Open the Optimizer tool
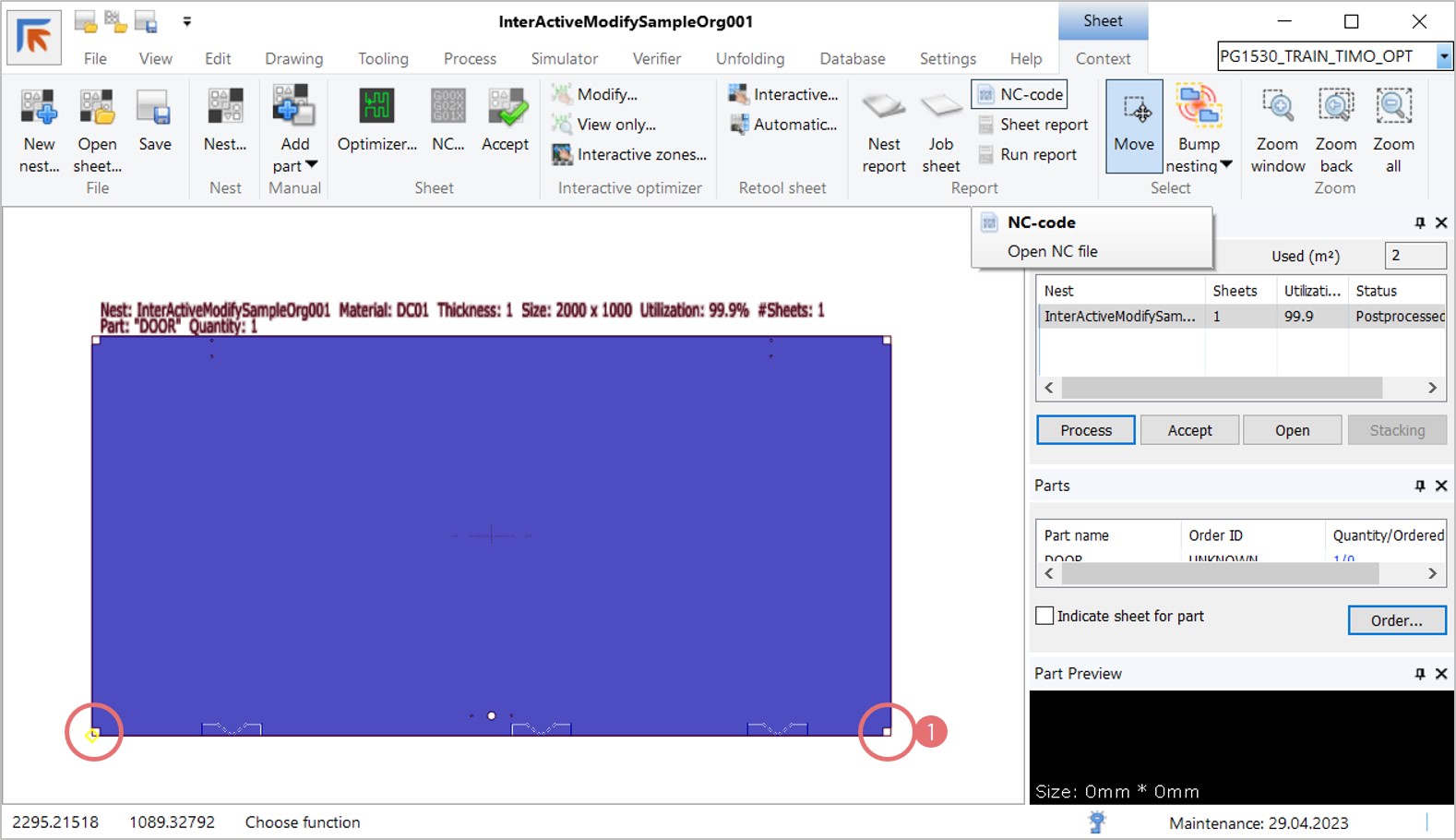The image size is (1456, 840). (x=376, y=109)
